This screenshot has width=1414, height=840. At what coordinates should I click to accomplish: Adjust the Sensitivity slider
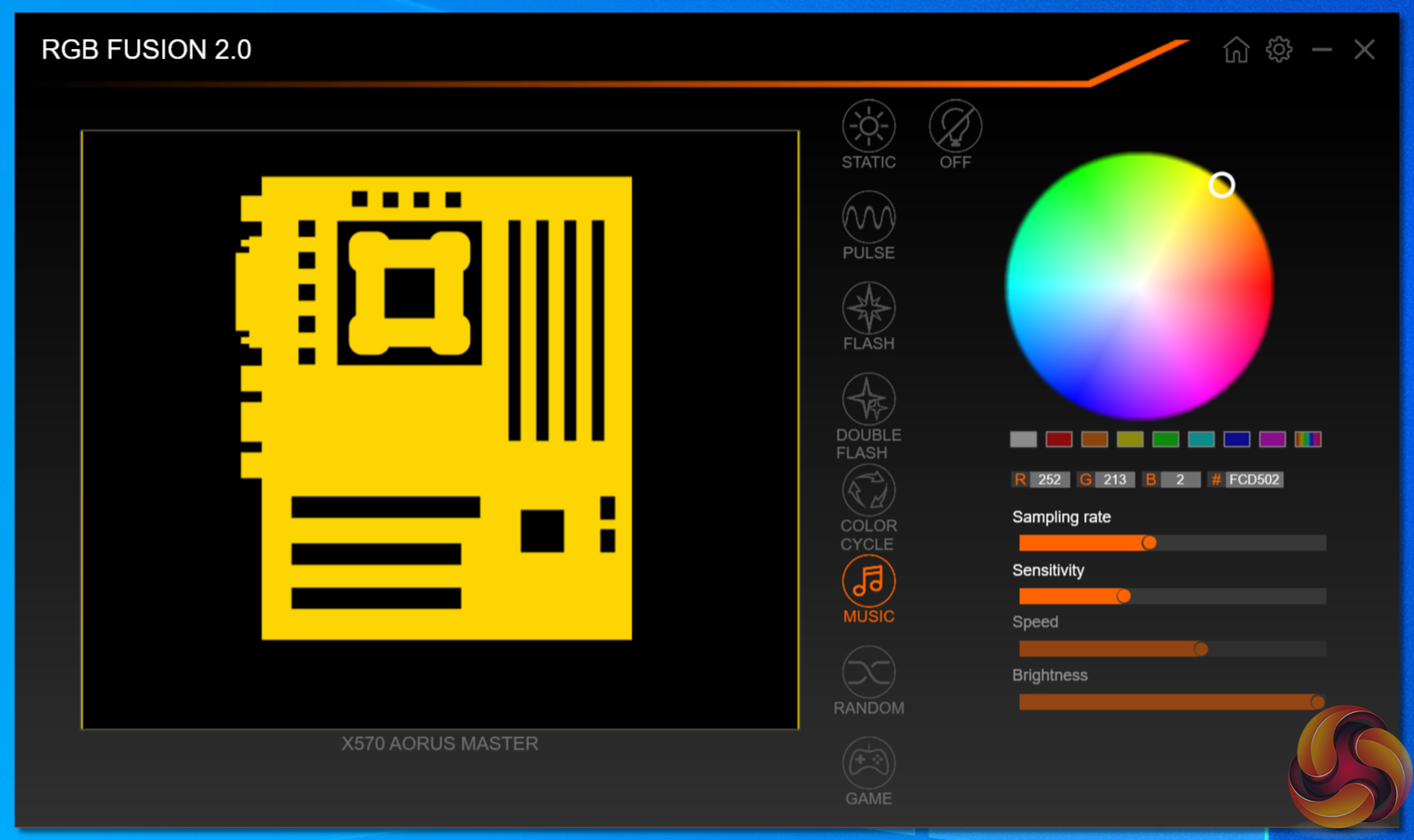click(1172, 596)
